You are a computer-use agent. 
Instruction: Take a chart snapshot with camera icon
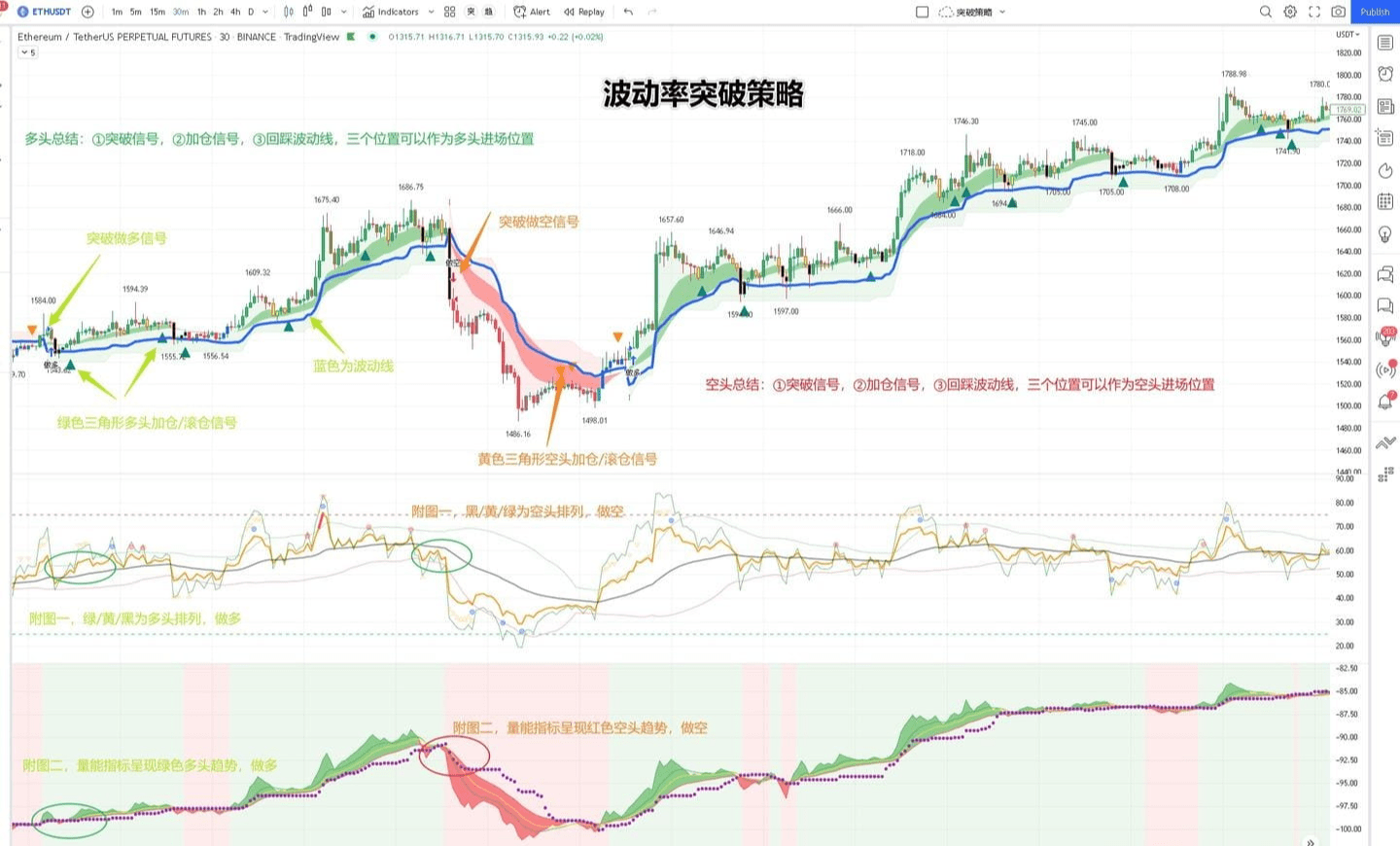click(1339, 12)
